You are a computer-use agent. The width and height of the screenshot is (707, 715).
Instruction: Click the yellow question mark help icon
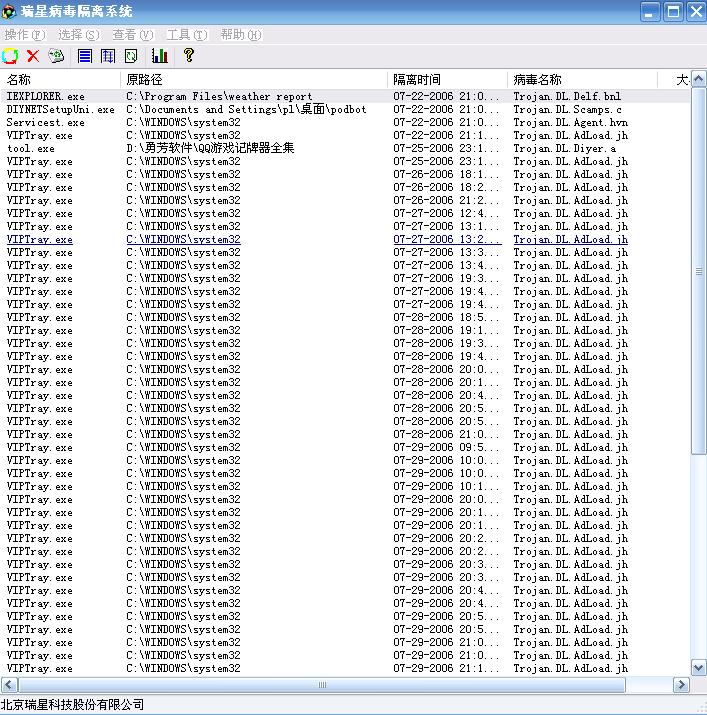click(188, 56)
